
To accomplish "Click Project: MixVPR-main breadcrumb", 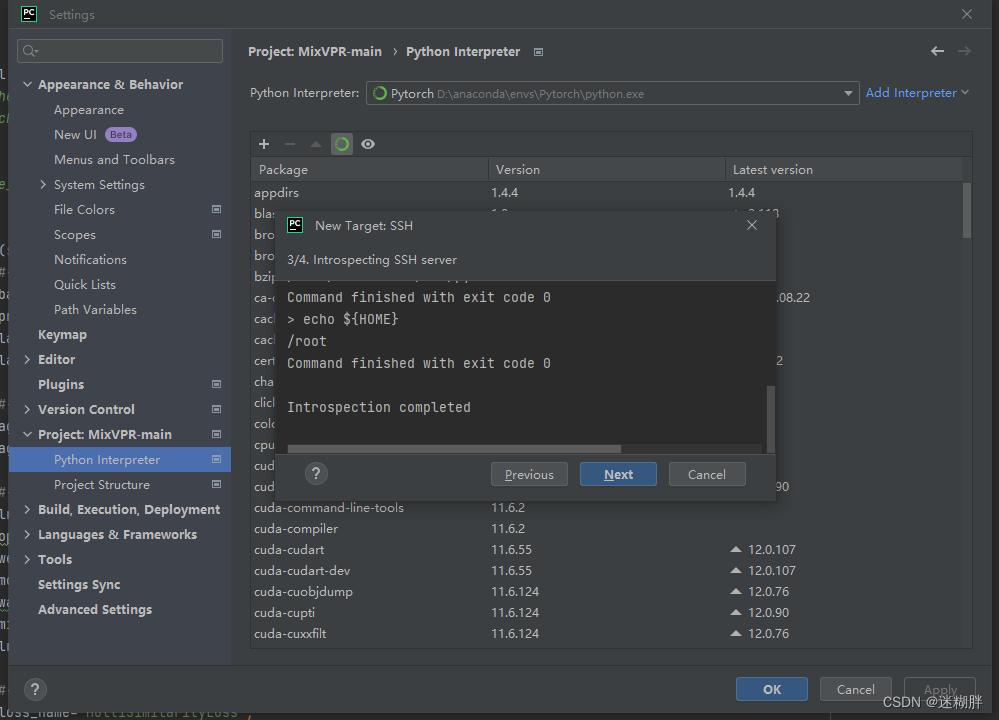I will (315, 52).
